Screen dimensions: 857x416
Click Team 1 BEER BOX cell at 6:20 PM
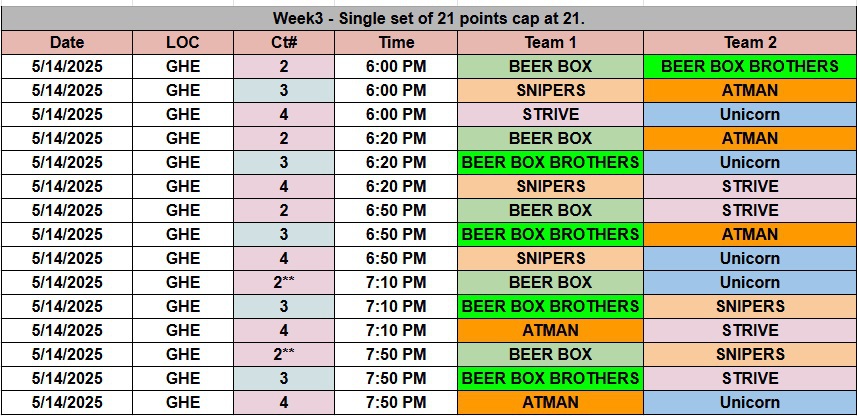(550, 139)
